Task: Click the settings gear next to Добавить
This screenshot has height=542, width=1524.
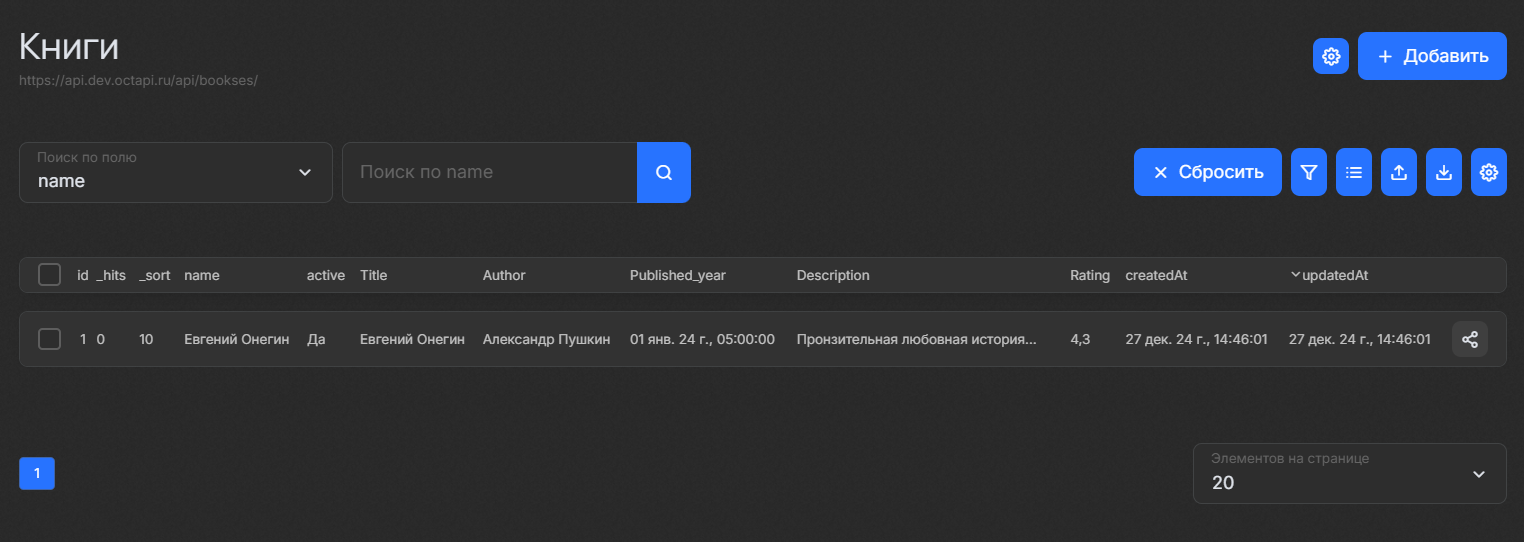Action: pos(1330,56)
